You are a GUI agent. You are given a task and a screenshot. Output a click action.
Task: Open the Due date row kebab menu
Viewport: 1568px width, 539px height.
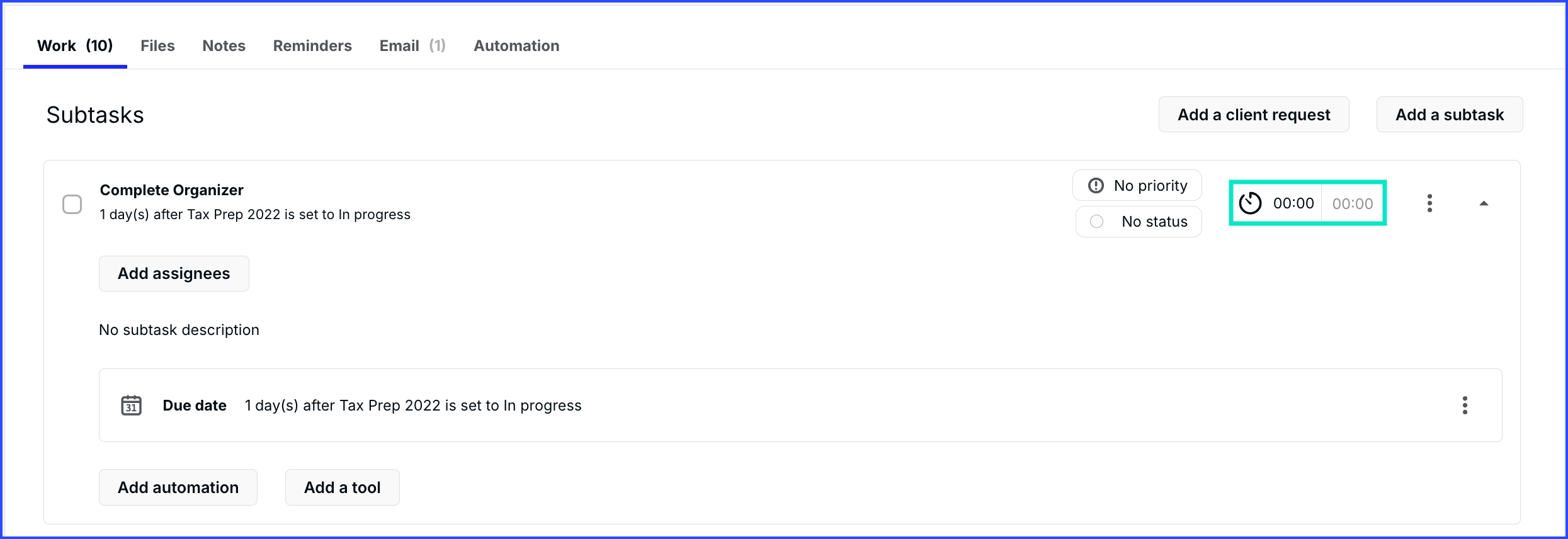pyautogui.click(x=1465, y=405)
